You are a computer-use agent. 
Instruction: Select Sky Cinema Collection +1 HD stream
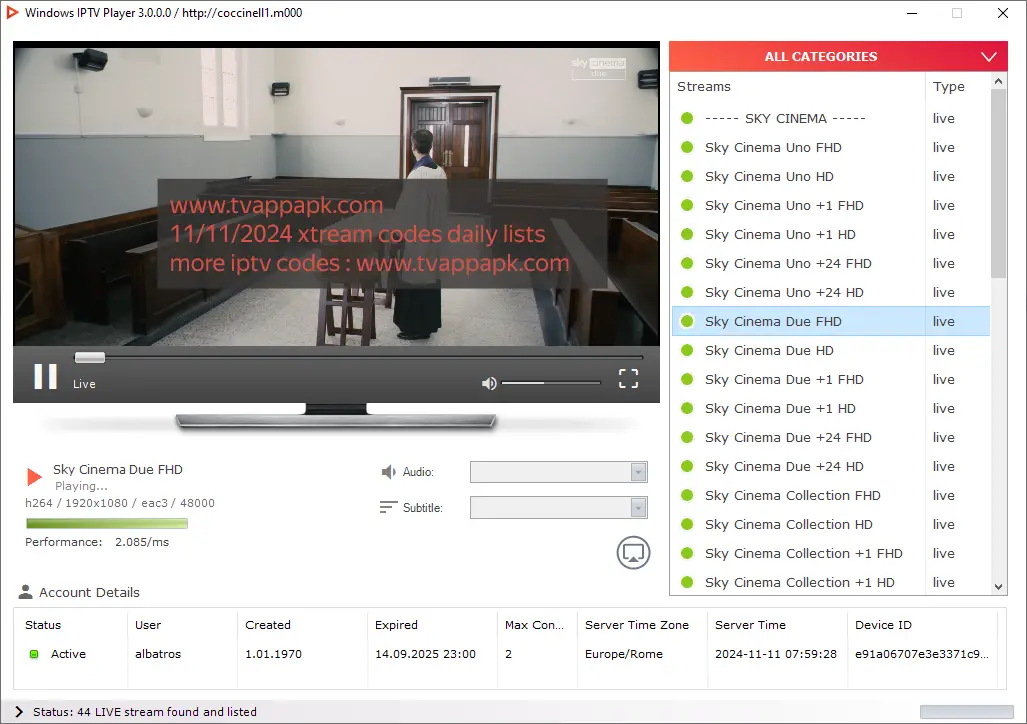pyautogui.click(x=831, y=582)
